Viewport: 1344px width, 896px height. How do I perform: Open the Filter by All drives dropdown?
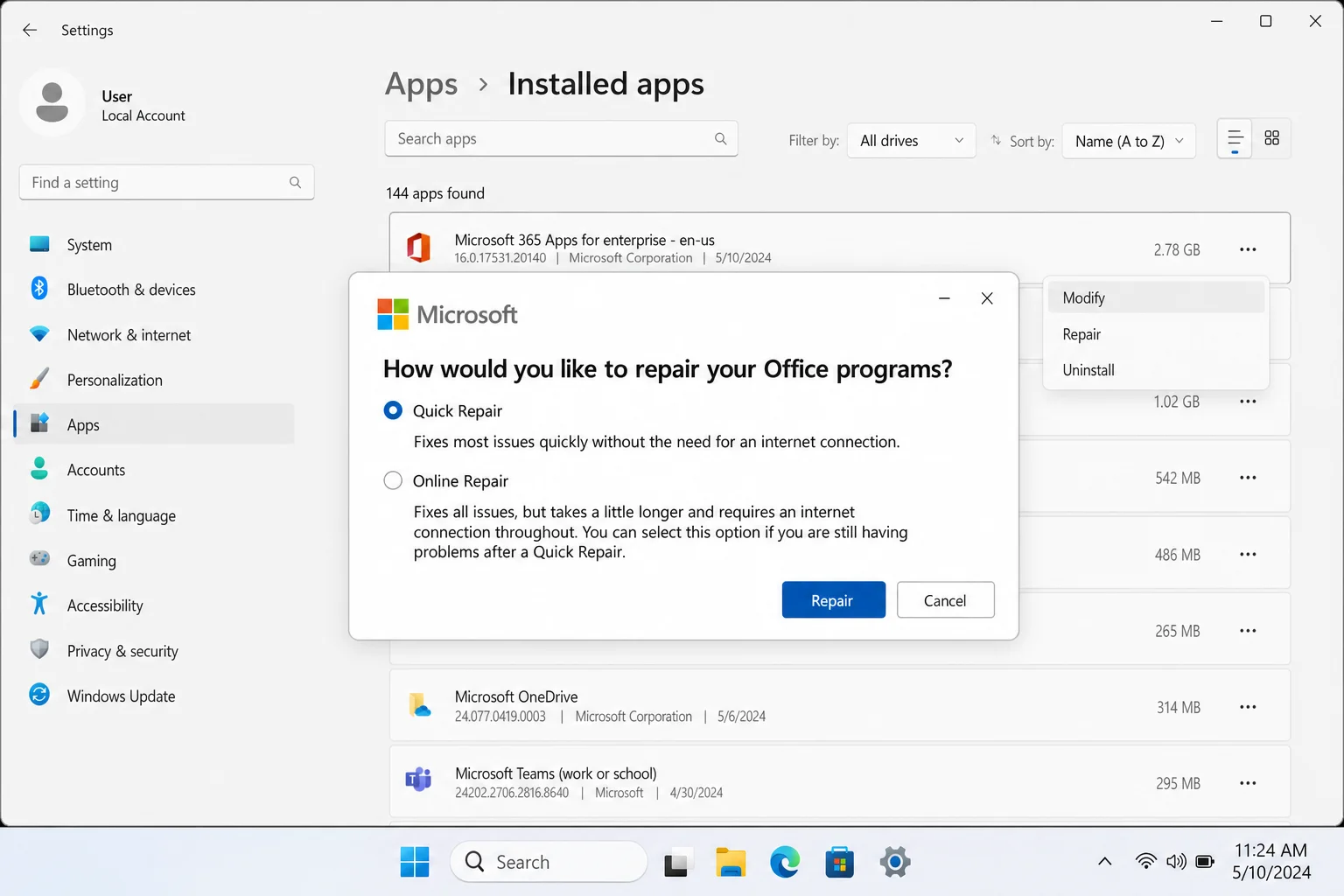(x=911, y=141)
